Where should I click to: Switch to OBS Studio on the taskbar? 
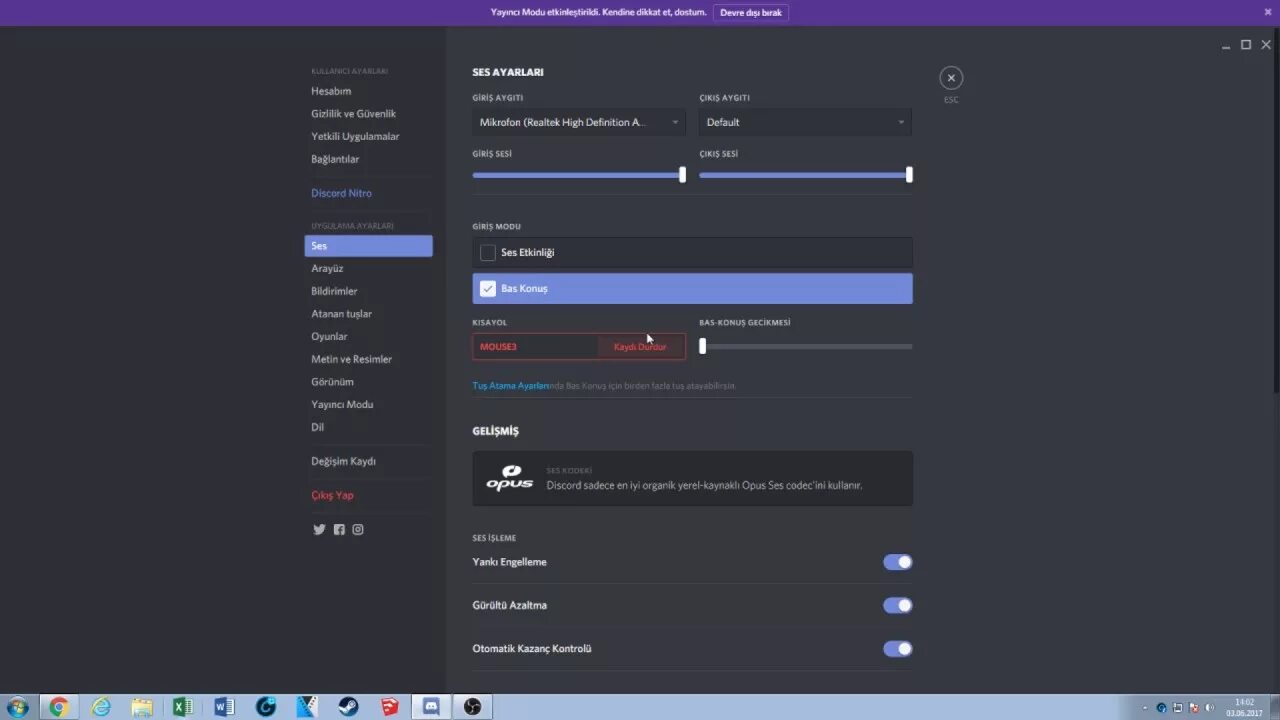(x=473, y=707)
